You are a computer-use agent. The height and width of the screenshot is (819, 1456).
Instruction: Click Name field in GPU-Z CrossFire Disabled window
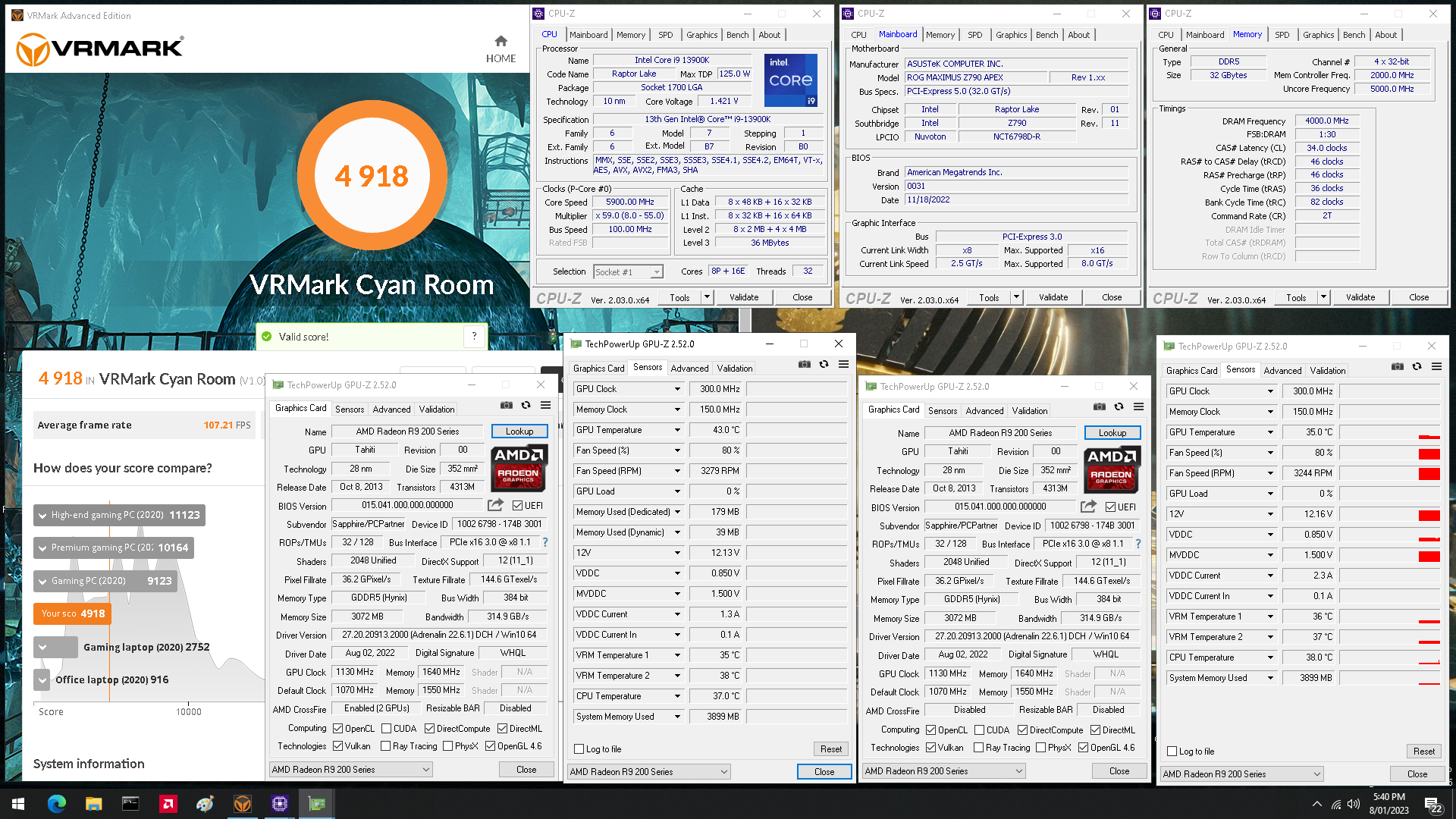pyautogui.click(x=1000, y=432)
